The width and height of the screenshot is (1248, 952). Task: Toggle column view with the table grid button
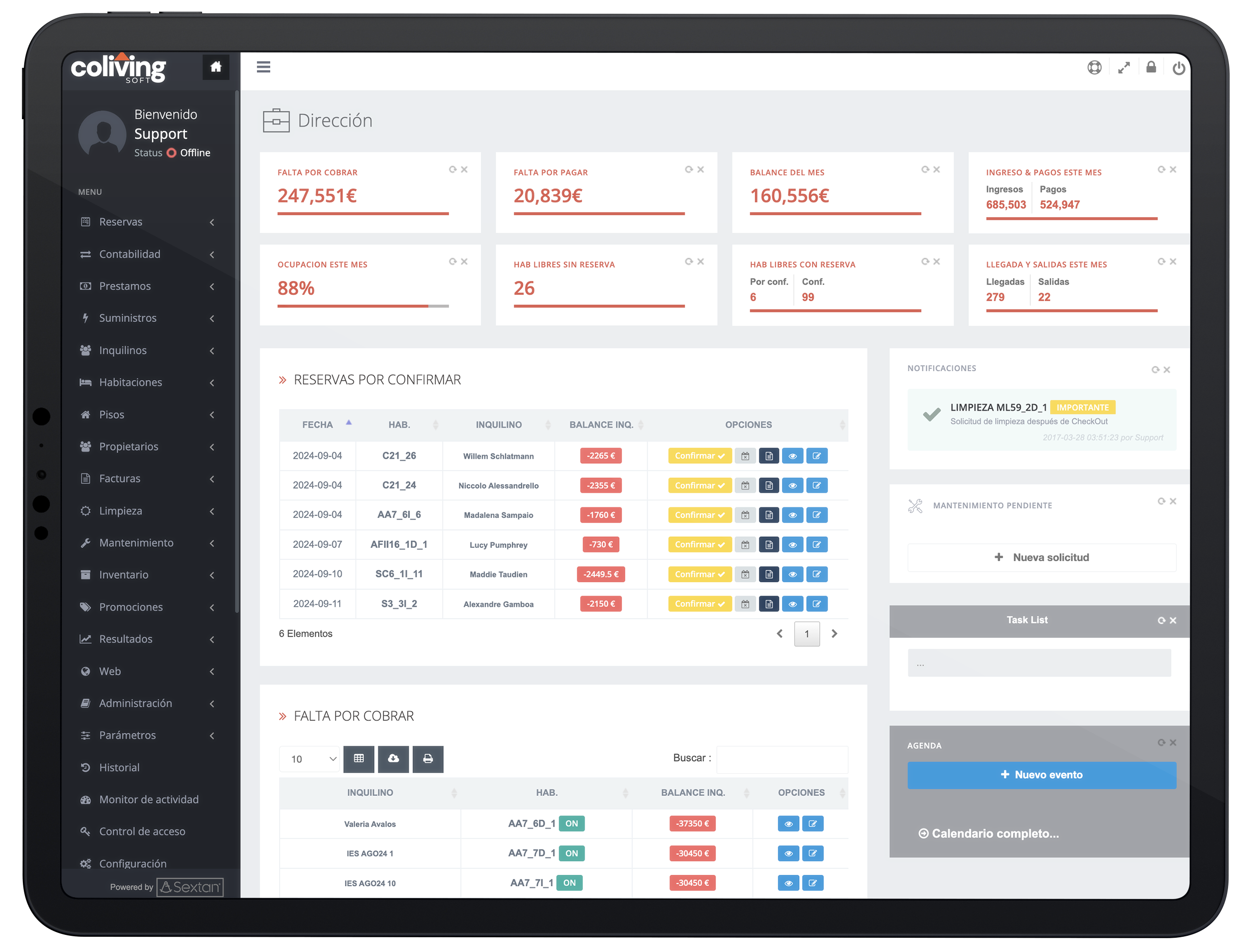pos(359,758)
